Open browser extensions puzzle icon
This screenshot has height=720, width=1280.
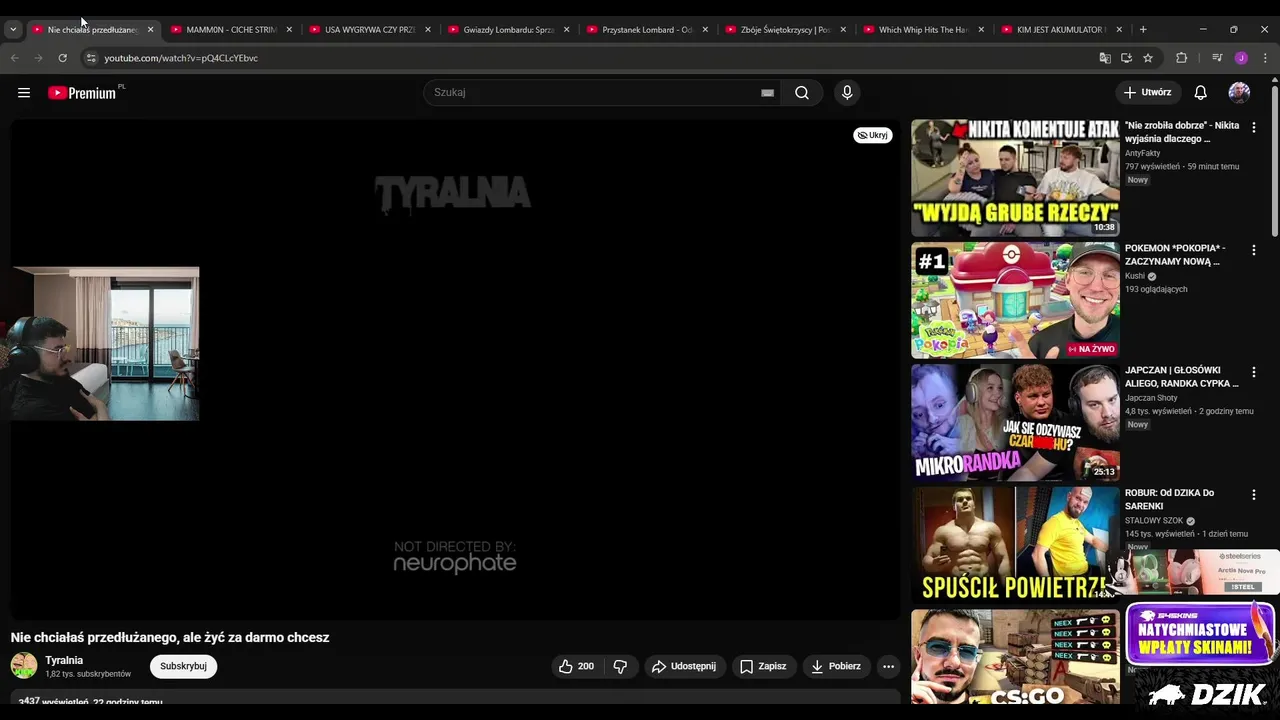point(1181,58)
